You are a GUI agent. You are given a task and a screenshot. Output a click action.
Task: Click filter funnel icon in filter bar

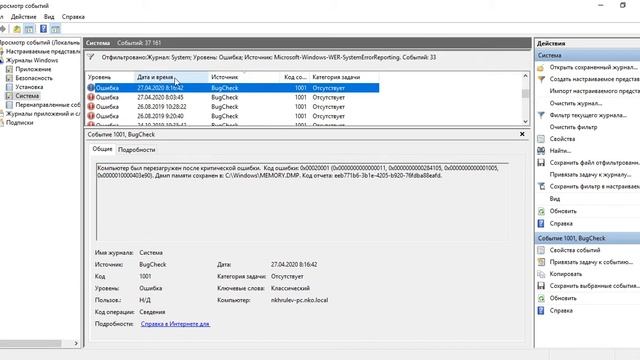91,58
